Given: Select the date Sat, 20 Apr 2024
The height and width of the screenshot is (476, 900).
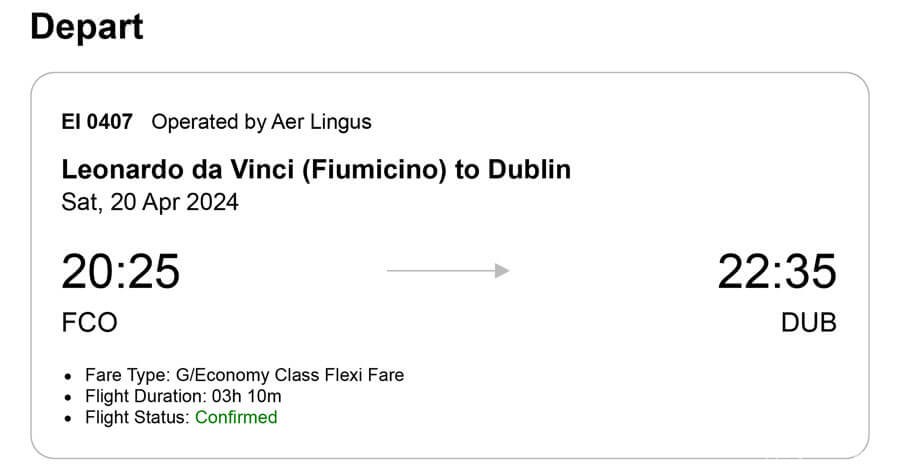Looking at the screenshot, I should click(150, 201).
